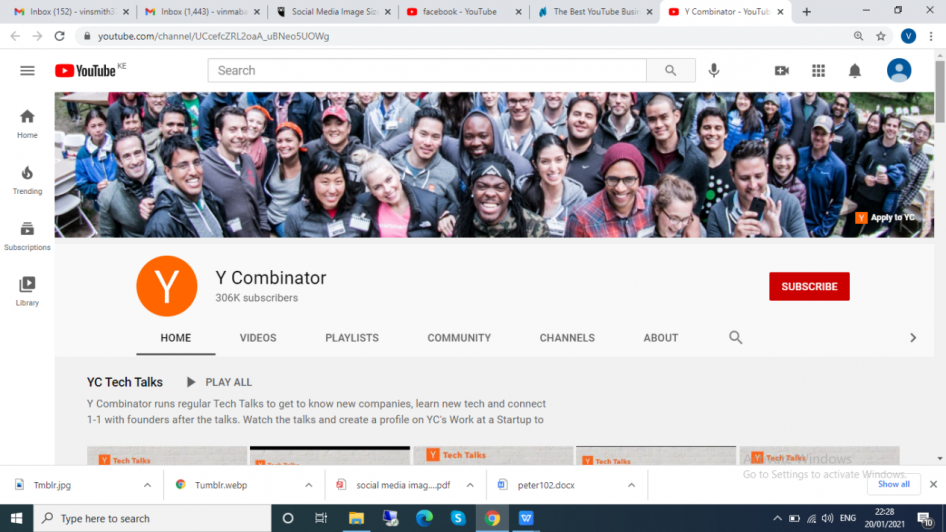Open Word from taskbar

click(526, 518)
